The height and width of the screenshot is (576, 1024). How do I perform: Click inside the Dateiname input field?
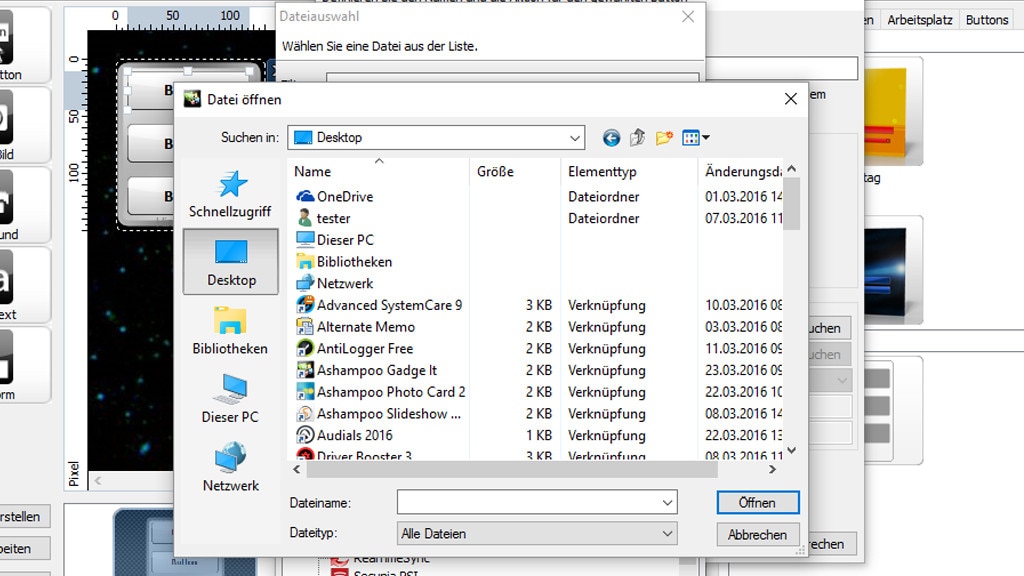pyautogui.click(x=520, y=502)
